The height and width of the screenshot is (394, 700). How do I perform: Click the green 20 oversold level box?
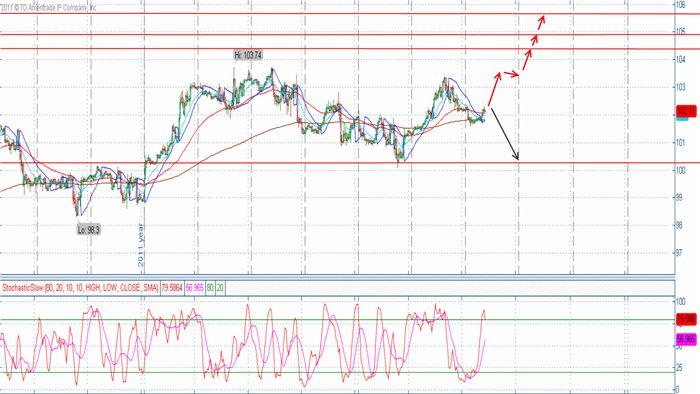tap(220, 288)
